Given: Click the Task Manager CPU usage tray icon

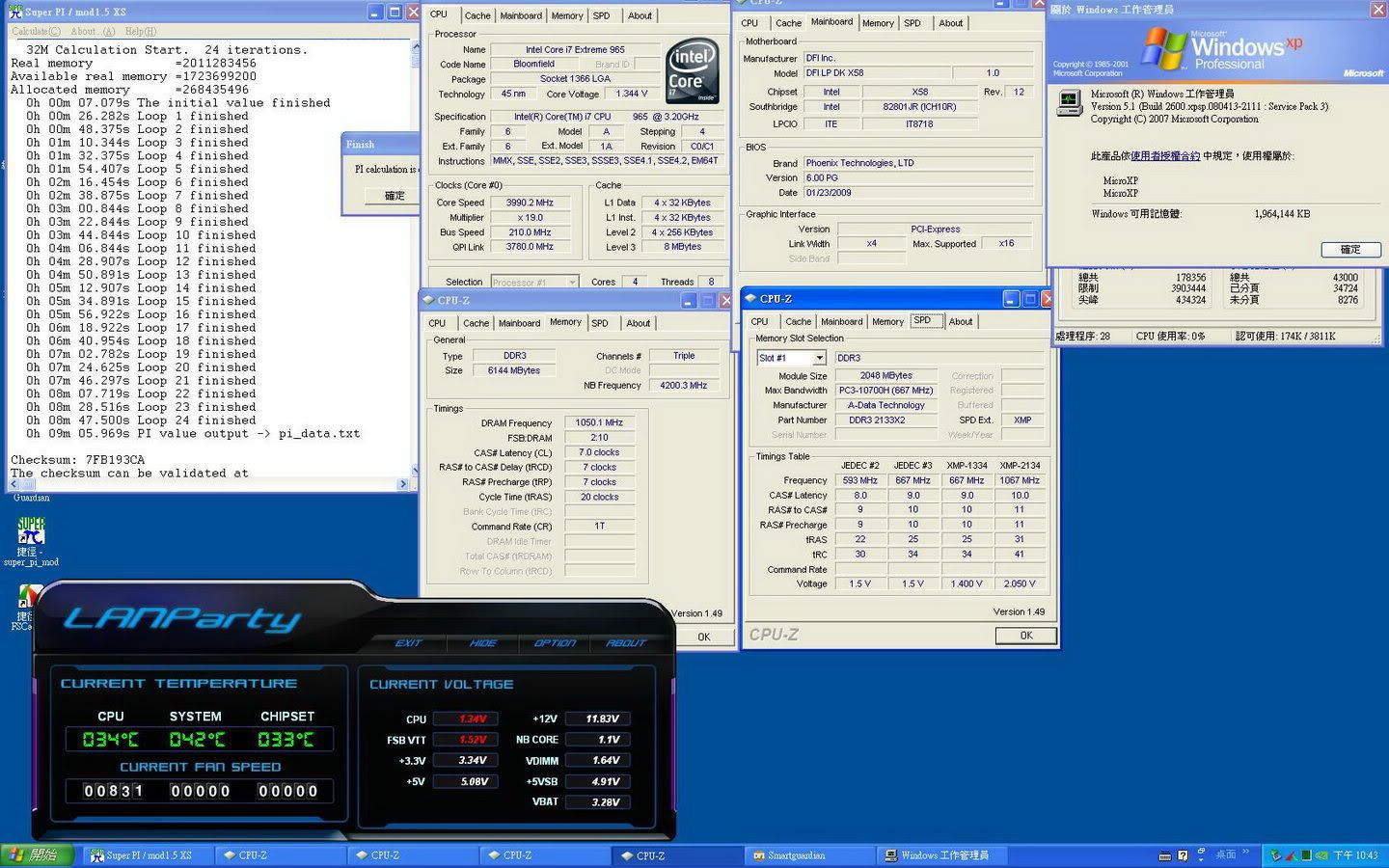Looking at the screenshot, I should (1307, 855).
